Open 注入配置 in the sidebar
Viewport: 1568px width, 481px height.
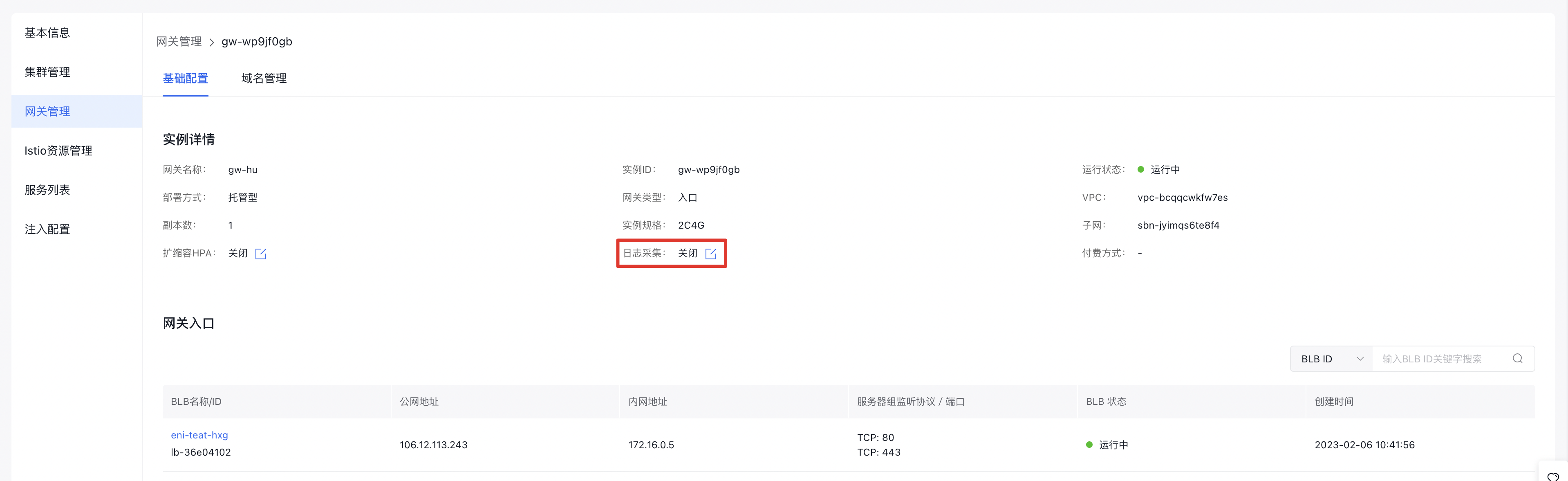tap(77, 229)
